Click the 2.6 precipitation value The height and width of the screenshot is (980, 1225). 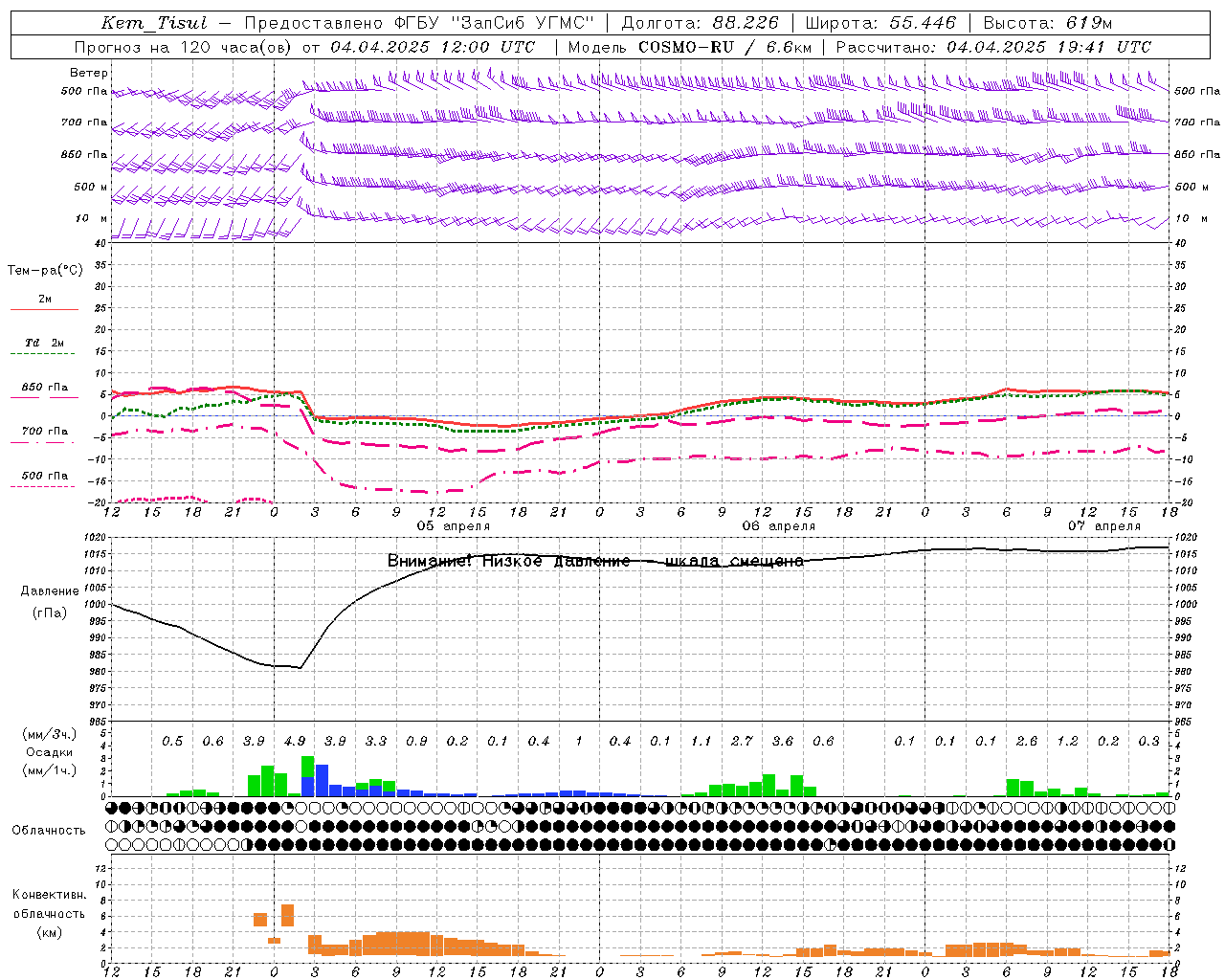click(1027, 742)
